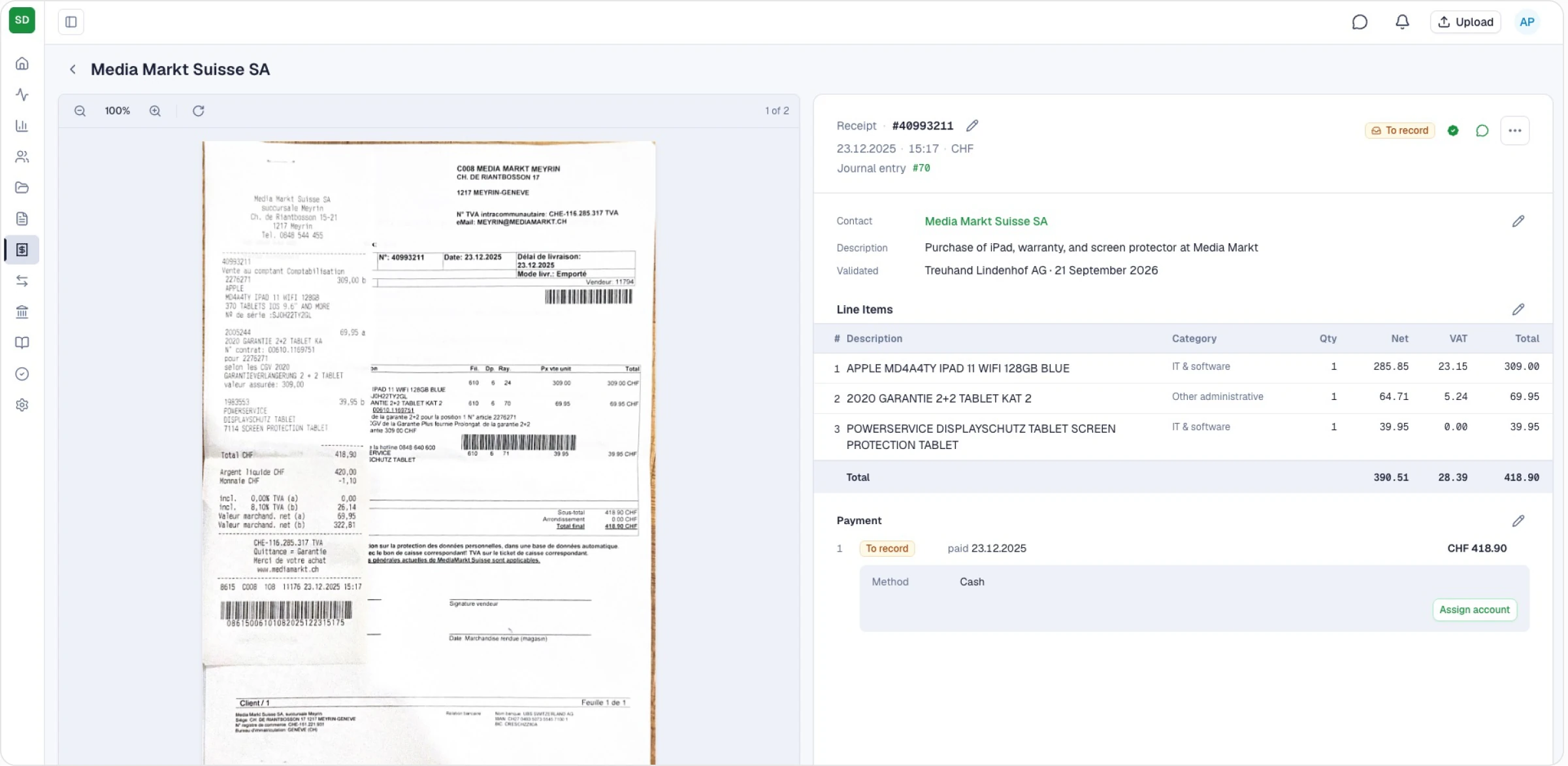
Task: Open Media Markt Suisse SA contact link
Action: pyautogui.click(x=986, y=222)
